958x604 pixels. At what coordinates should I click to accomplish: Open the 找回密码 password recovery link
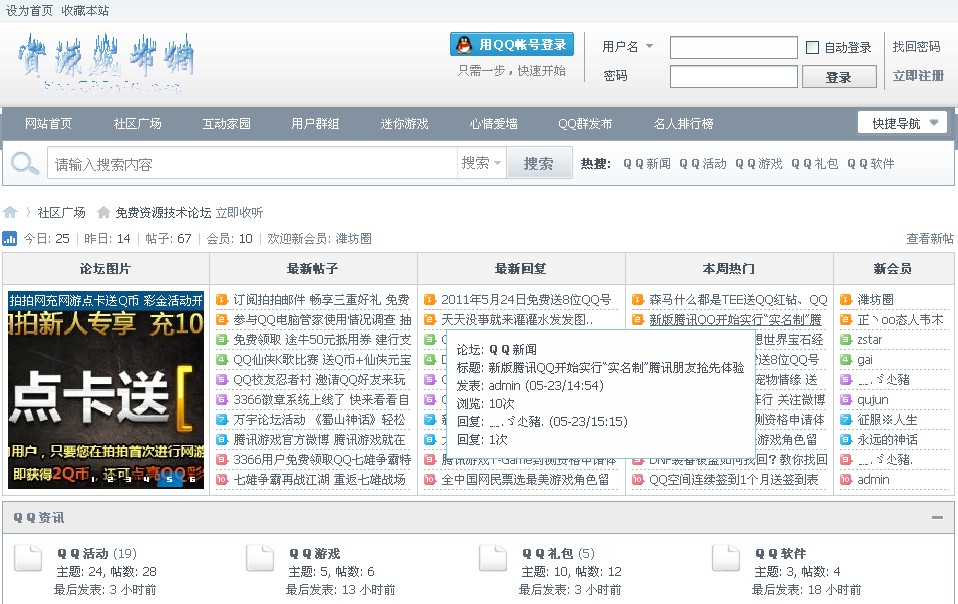pyautogui.click(x=916, y=46)
